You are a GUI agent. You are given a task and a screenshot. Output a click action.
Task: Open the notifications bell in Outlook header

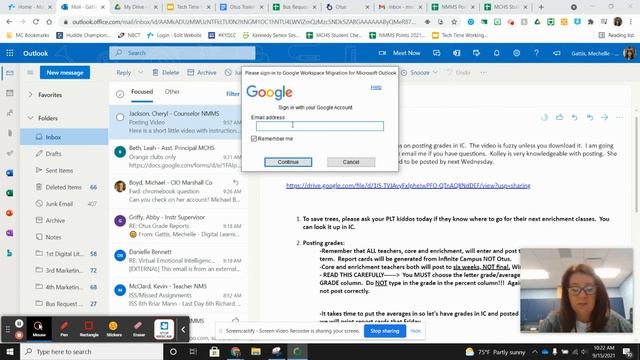(x=496, y=53)
